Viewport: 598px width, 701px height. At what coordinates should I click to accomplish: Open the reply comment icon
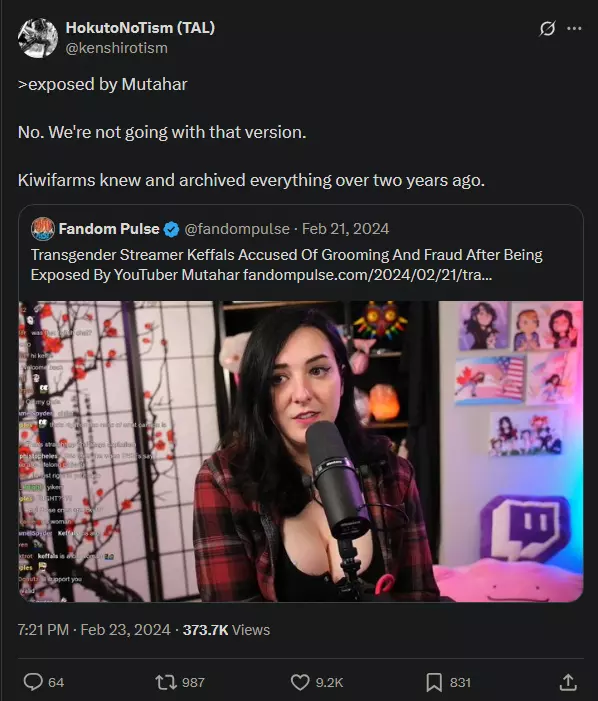coord(33,682)
